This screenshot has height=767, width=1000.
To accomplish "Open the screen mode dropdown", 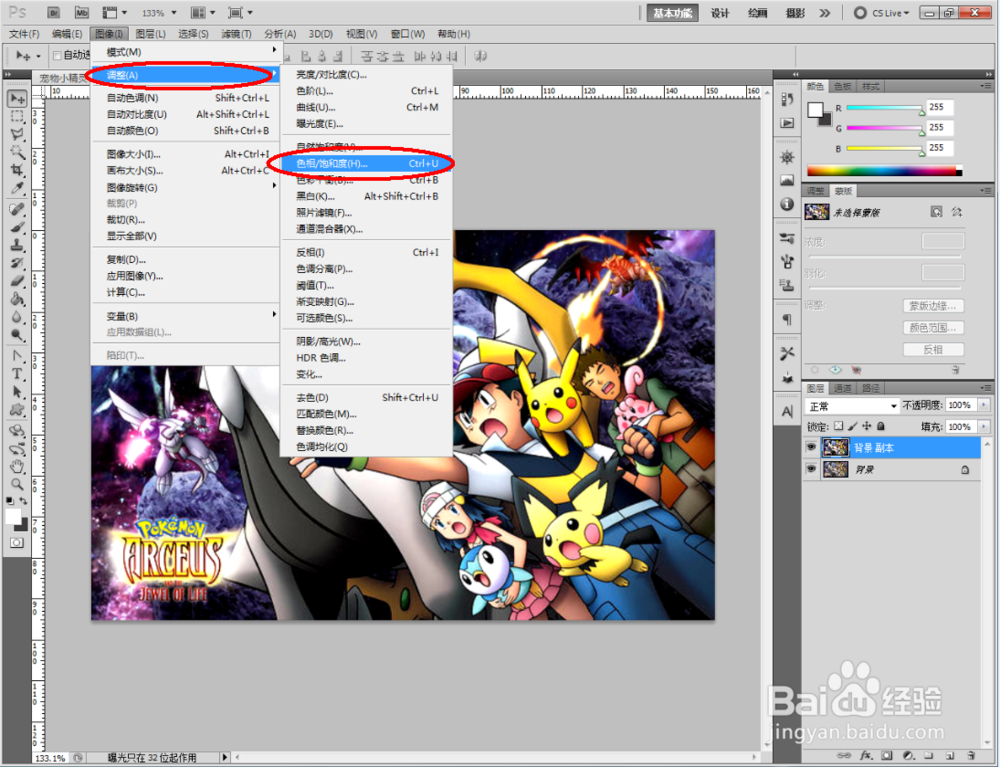I will [x=240, y=12].
